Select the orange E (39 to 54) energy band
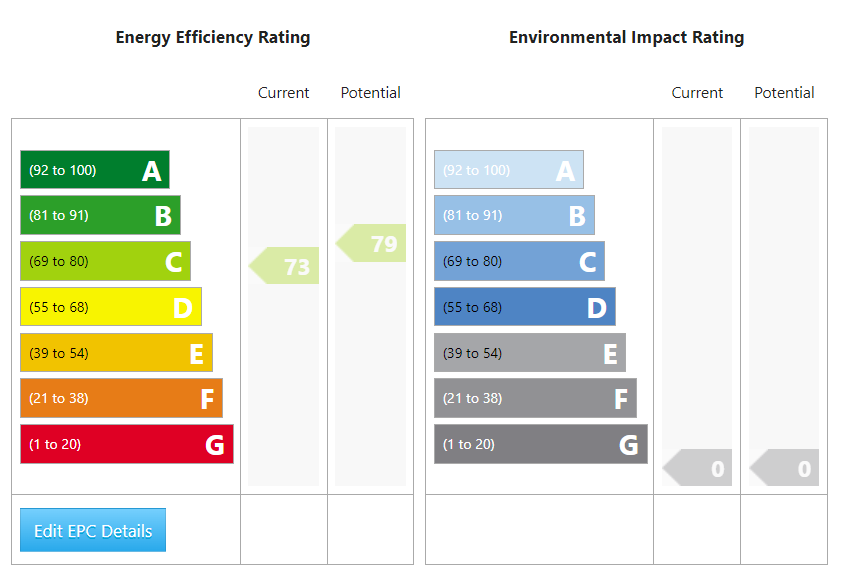 [x=116, y=353]
